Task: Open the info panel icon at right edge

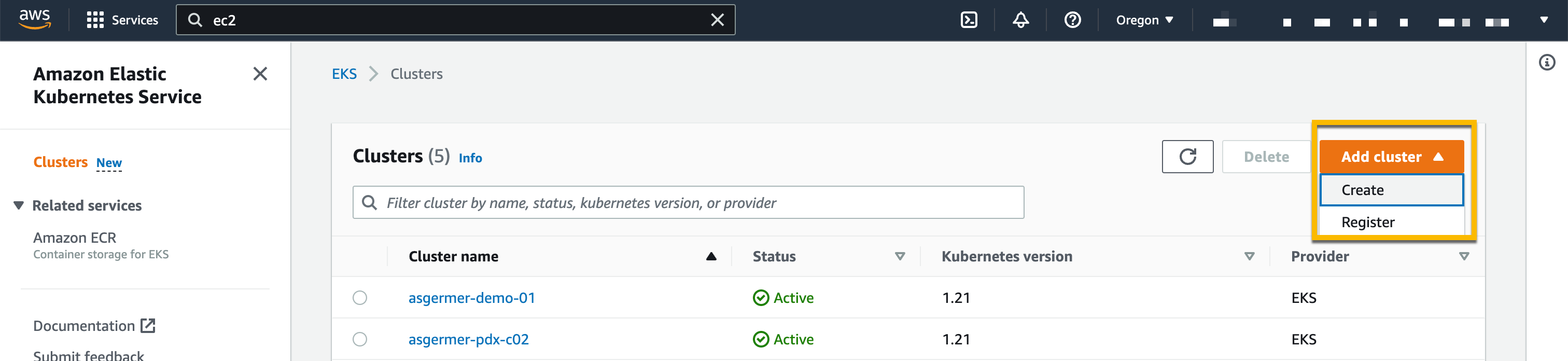Action: (1547, 62)
